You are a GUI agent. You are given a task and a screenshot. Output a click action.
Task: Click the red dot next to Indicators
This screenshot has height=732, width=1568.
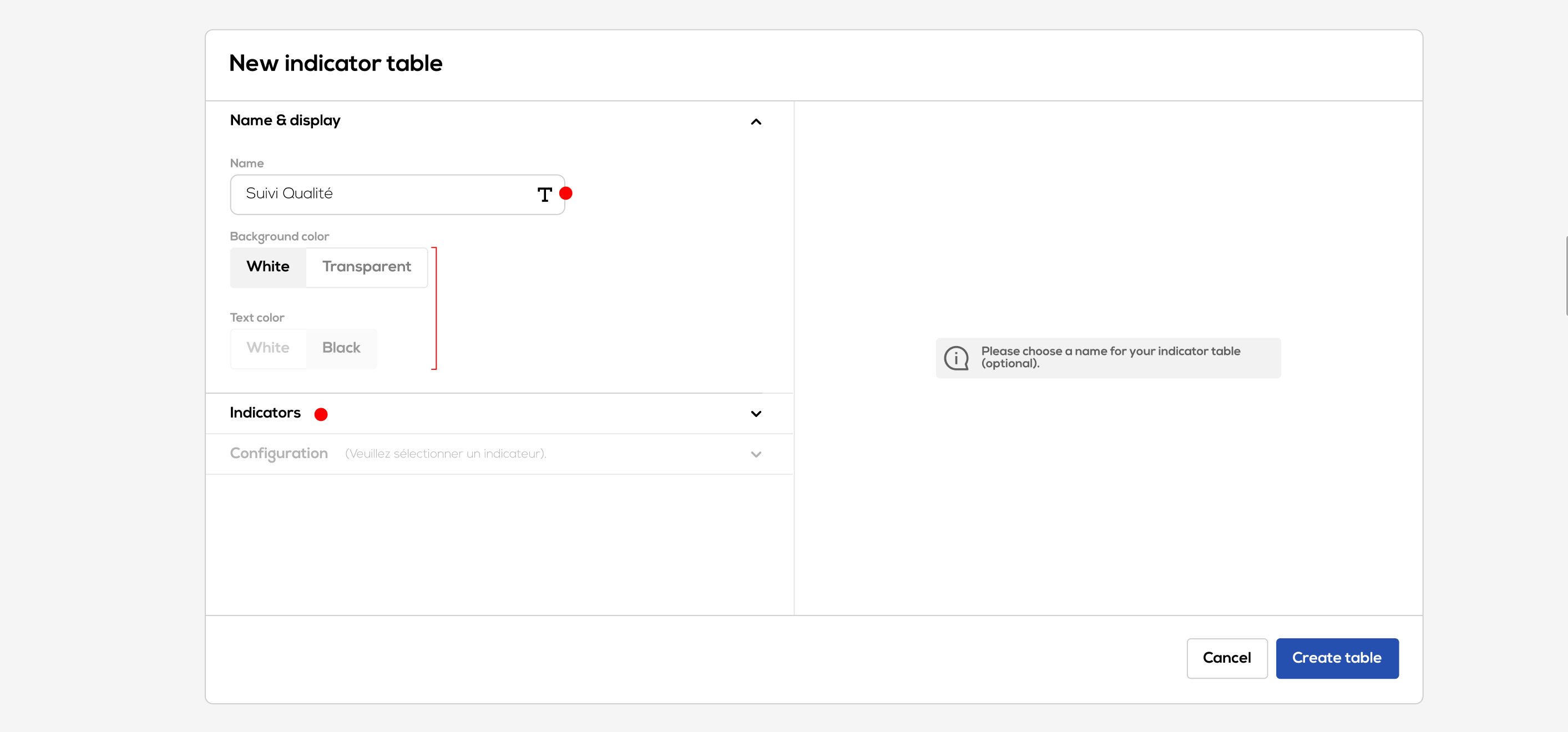point(321,414)
